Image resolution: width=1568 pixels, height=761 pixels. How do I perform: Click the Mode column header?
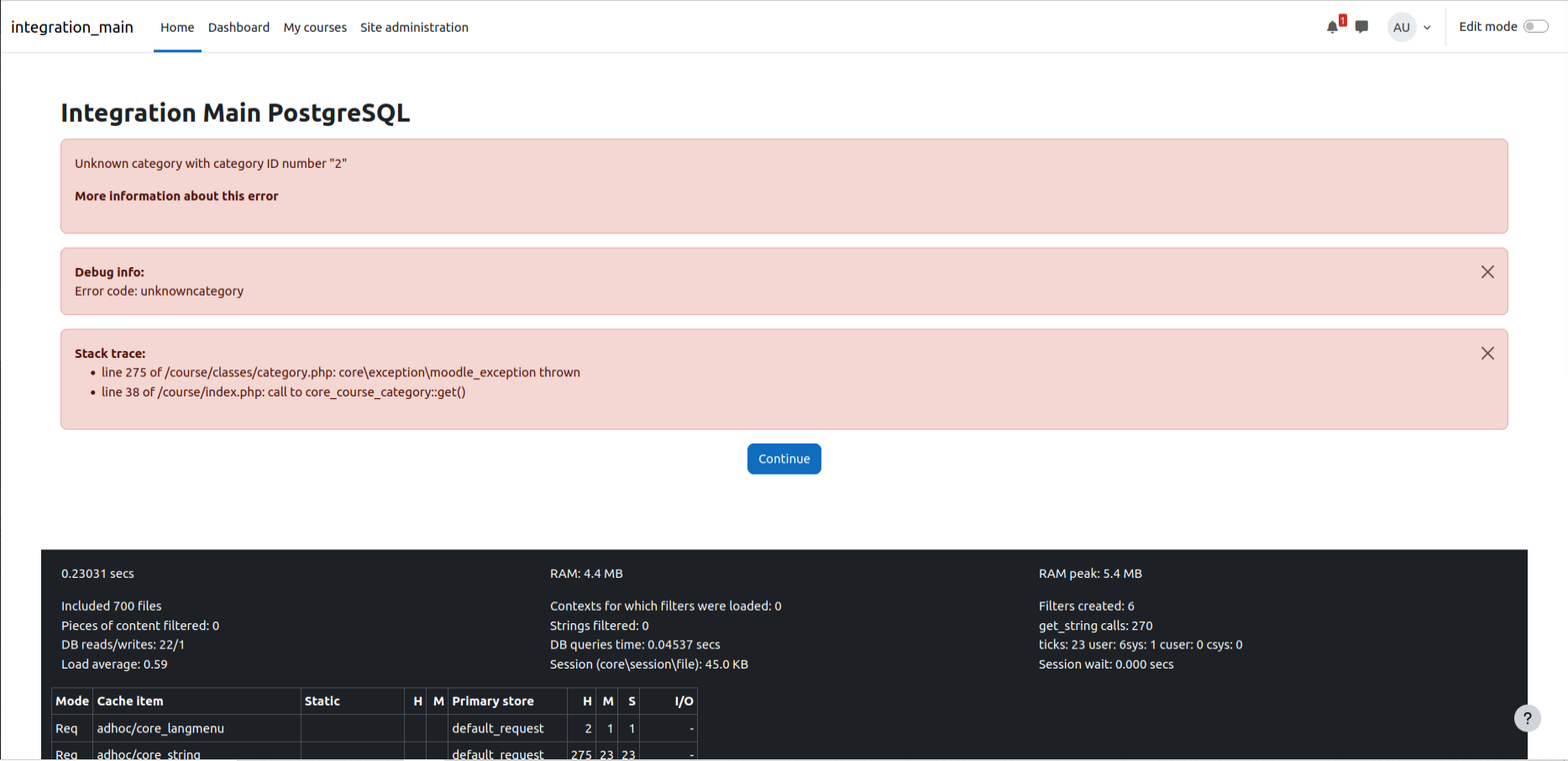[72, 701]
